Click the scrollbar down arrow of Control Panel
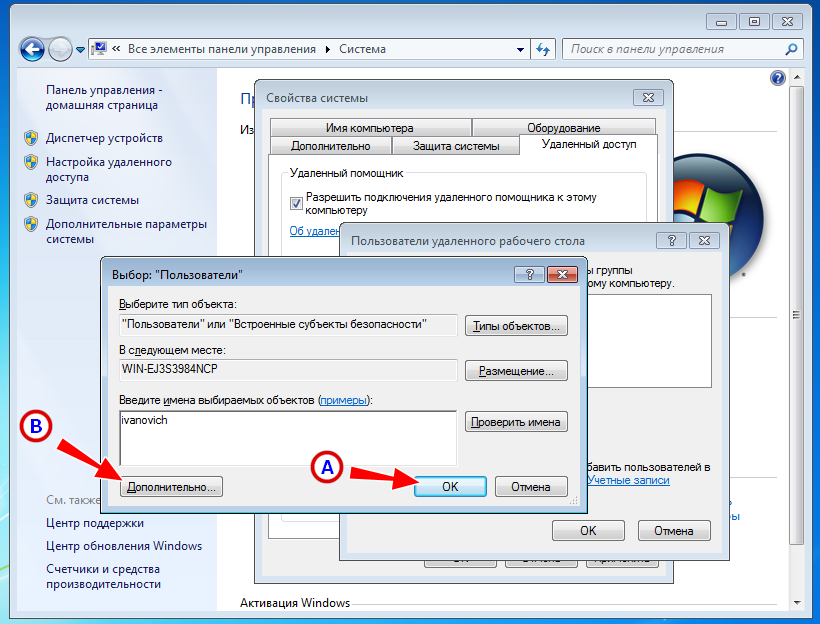The image size is (820, 624). point(796,603)
